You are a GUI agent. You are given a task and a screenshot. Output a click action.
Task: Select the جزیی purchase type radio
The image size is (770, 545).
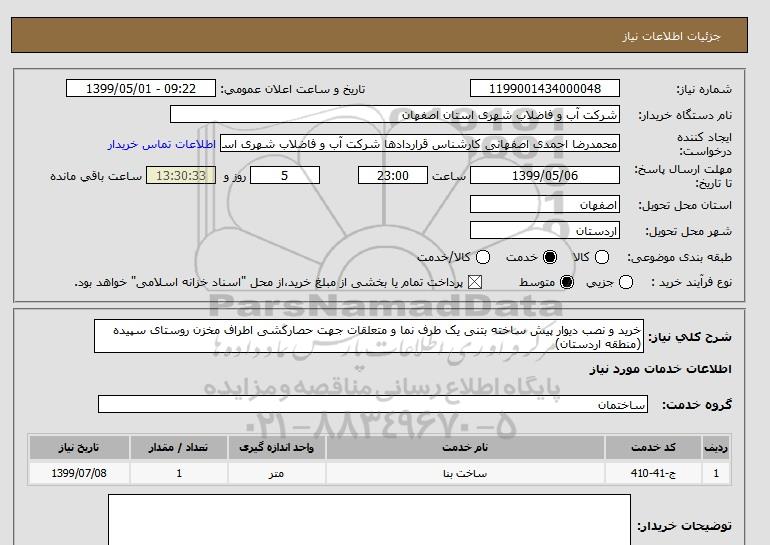click(626, 282)
